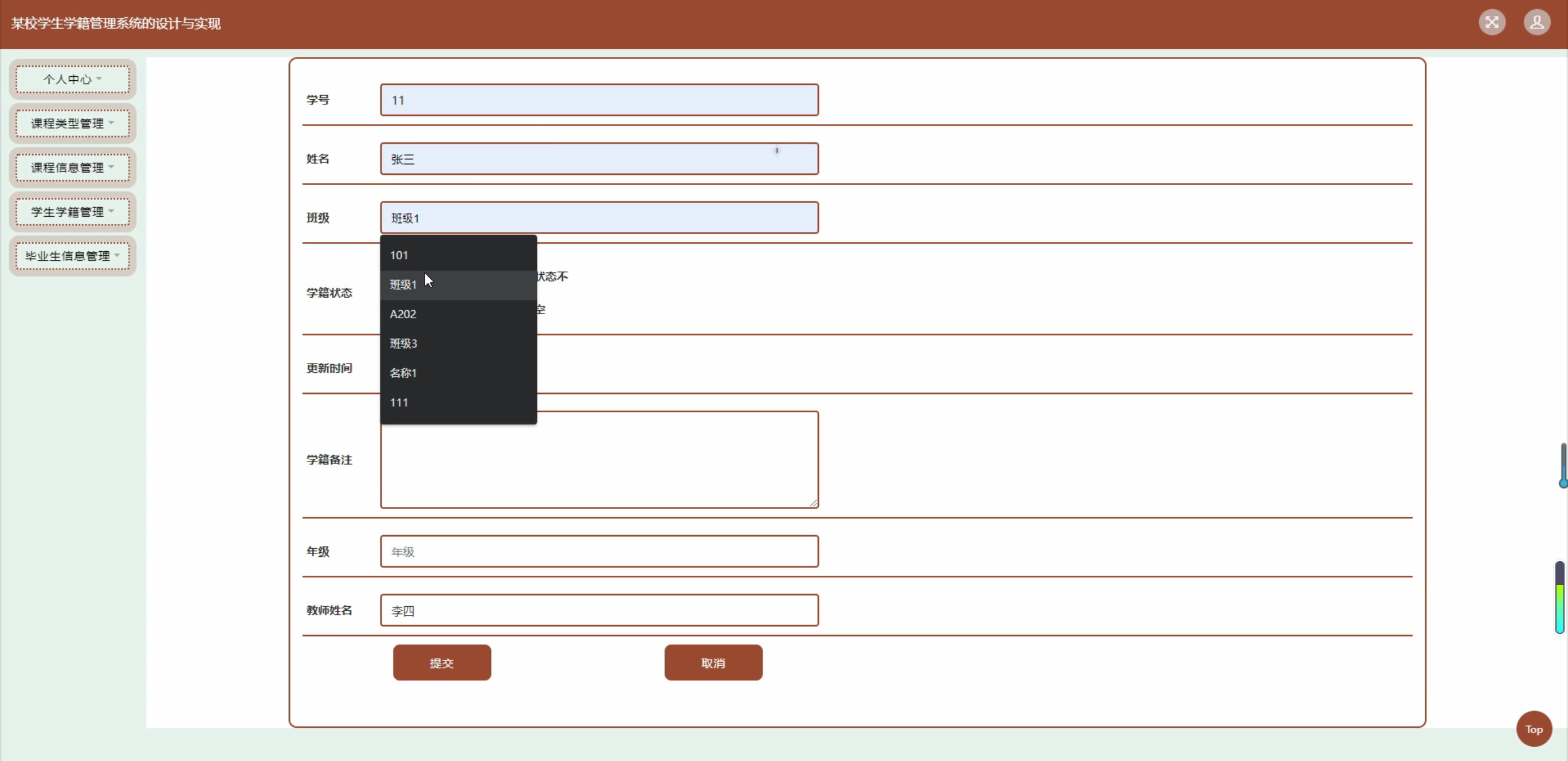This screenshot has width=1568, height=761.
Task: Expand the 课程信息管理 menu
Action: 72,167
